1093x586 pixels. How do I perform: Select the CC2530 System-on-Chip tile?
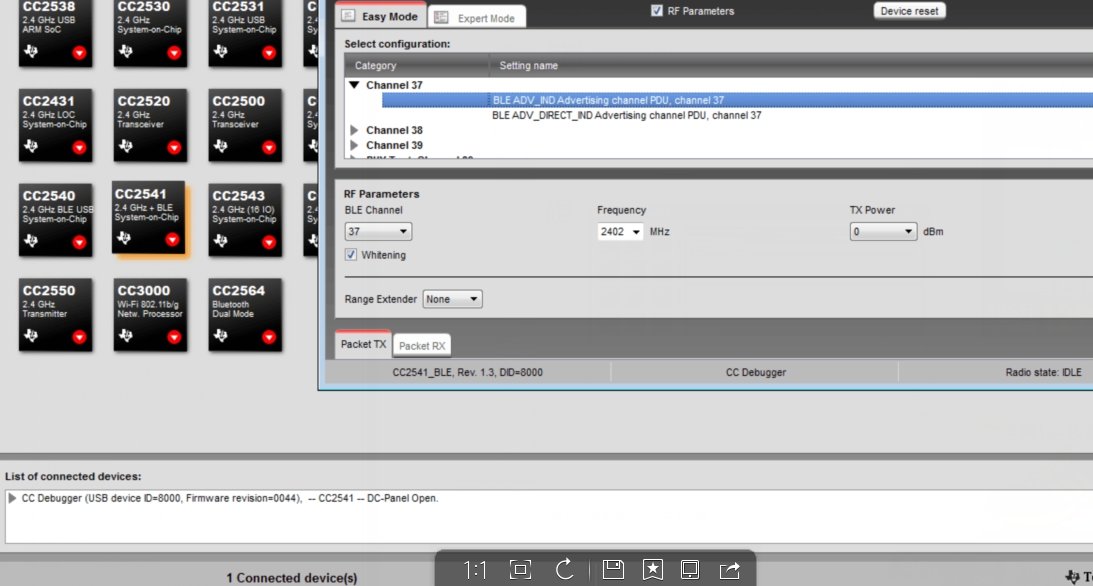(x=150, y=32)
